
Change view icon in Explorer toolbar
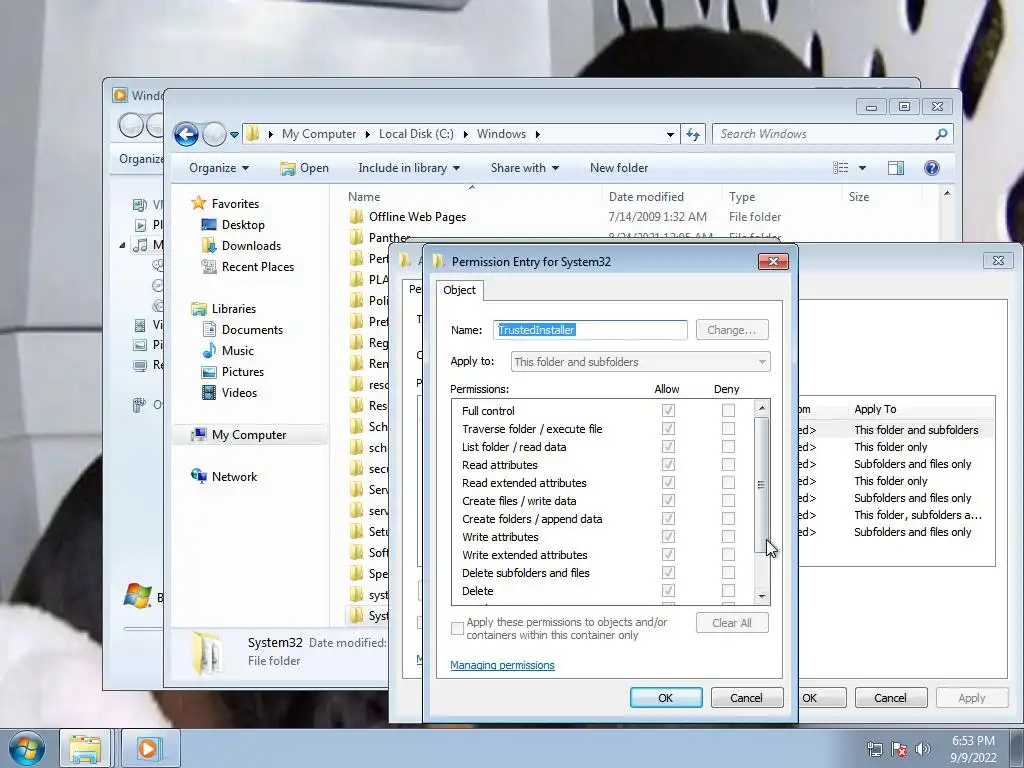click(x=840, y=168)
